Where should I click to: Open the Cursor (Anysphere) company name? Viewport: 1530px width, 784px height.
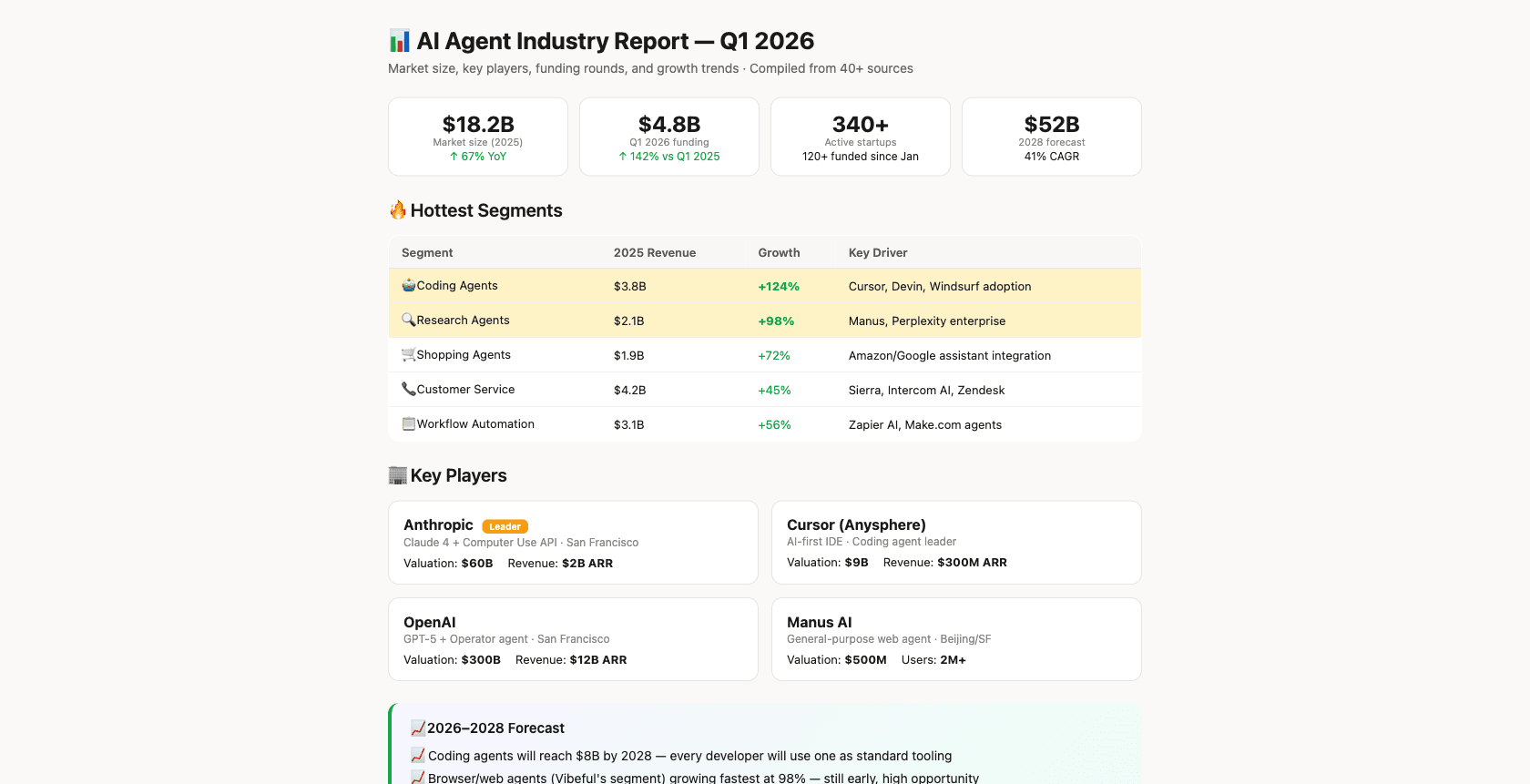pos(856,525)
